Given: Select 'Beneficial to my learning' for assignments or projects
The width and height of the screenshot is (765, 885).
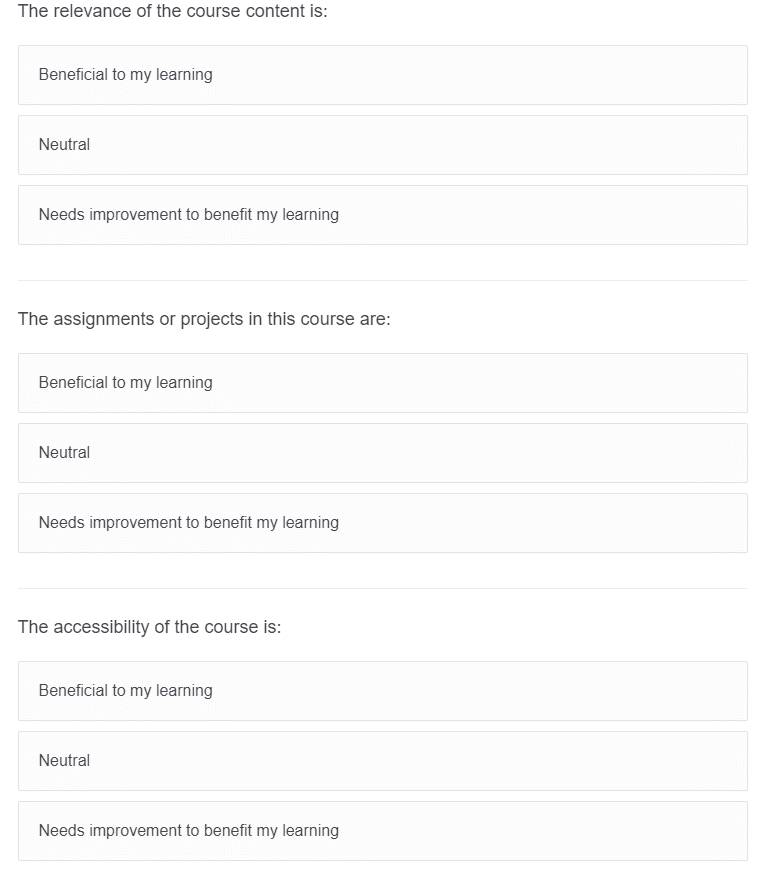Looking at the screenshot, I should [x=383, y=383].
